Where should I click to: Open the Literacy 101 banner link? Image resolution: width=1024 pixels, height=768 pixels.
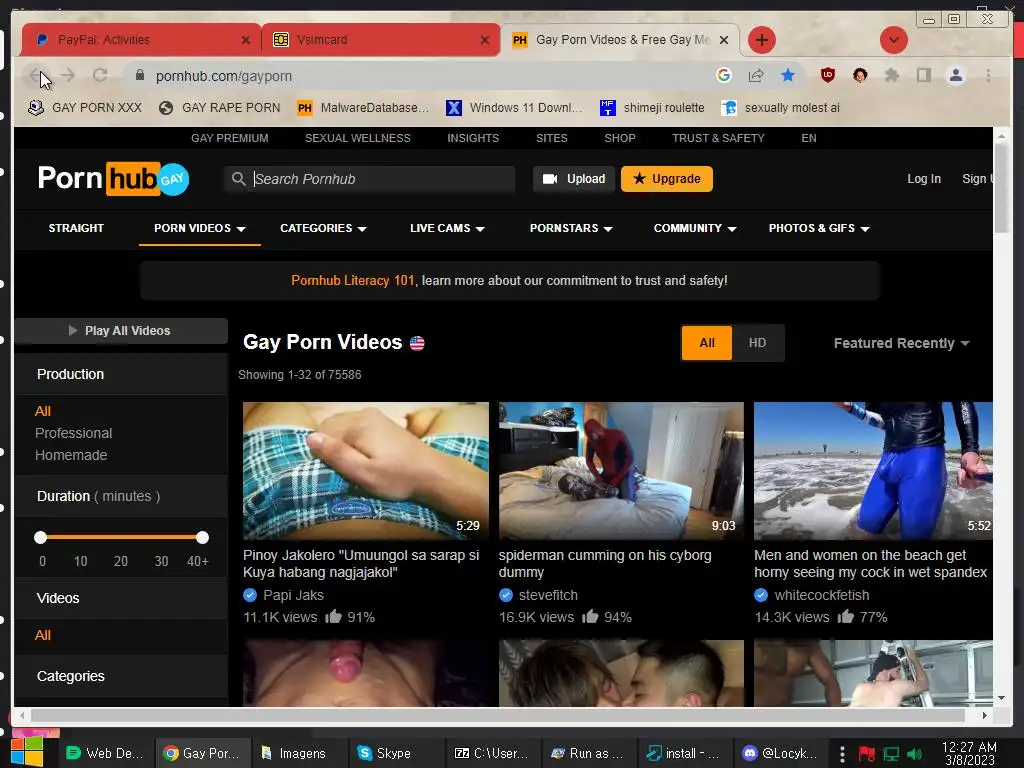tap(353, 281)
